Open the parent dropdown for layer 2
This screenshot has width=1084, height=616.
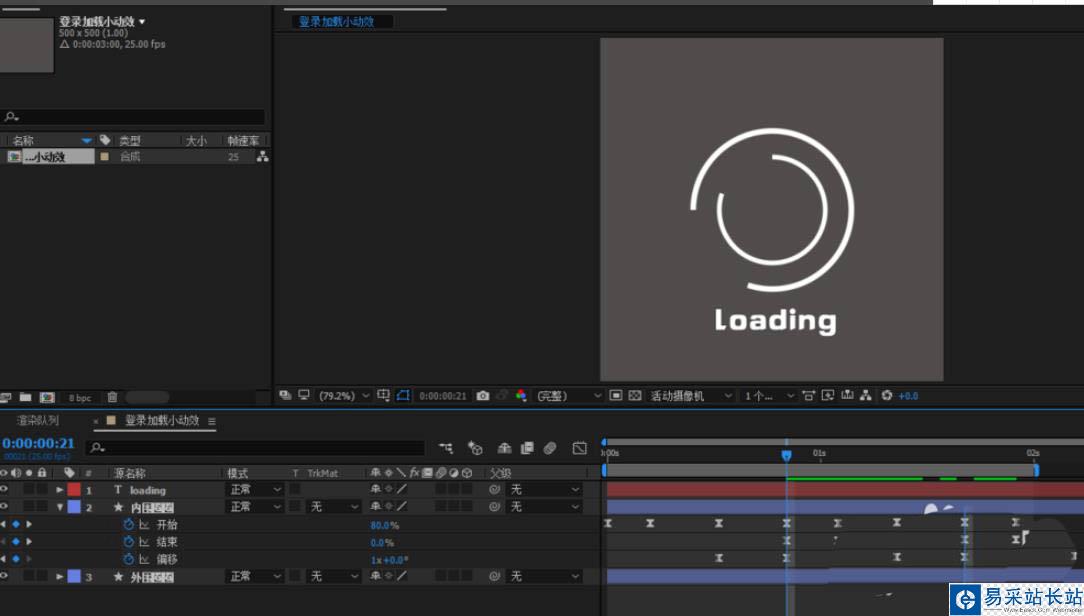tap(545, 507)
